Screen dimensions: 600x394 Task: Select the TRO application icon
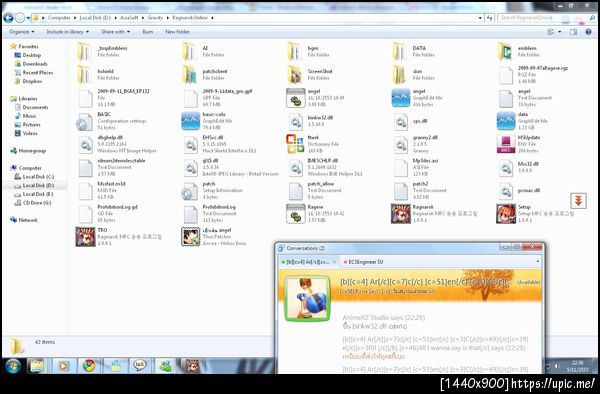pos(85,237)
